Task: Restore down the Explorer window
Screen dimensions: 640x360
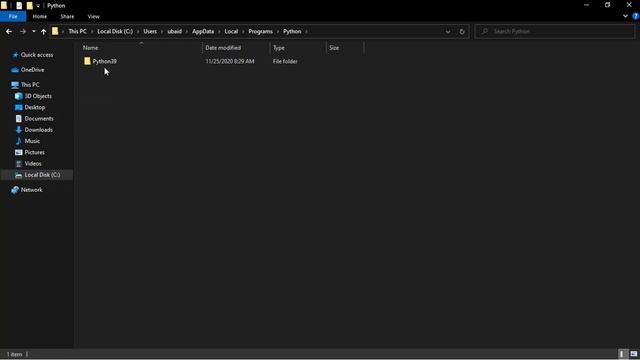Action: coord(607,5)
